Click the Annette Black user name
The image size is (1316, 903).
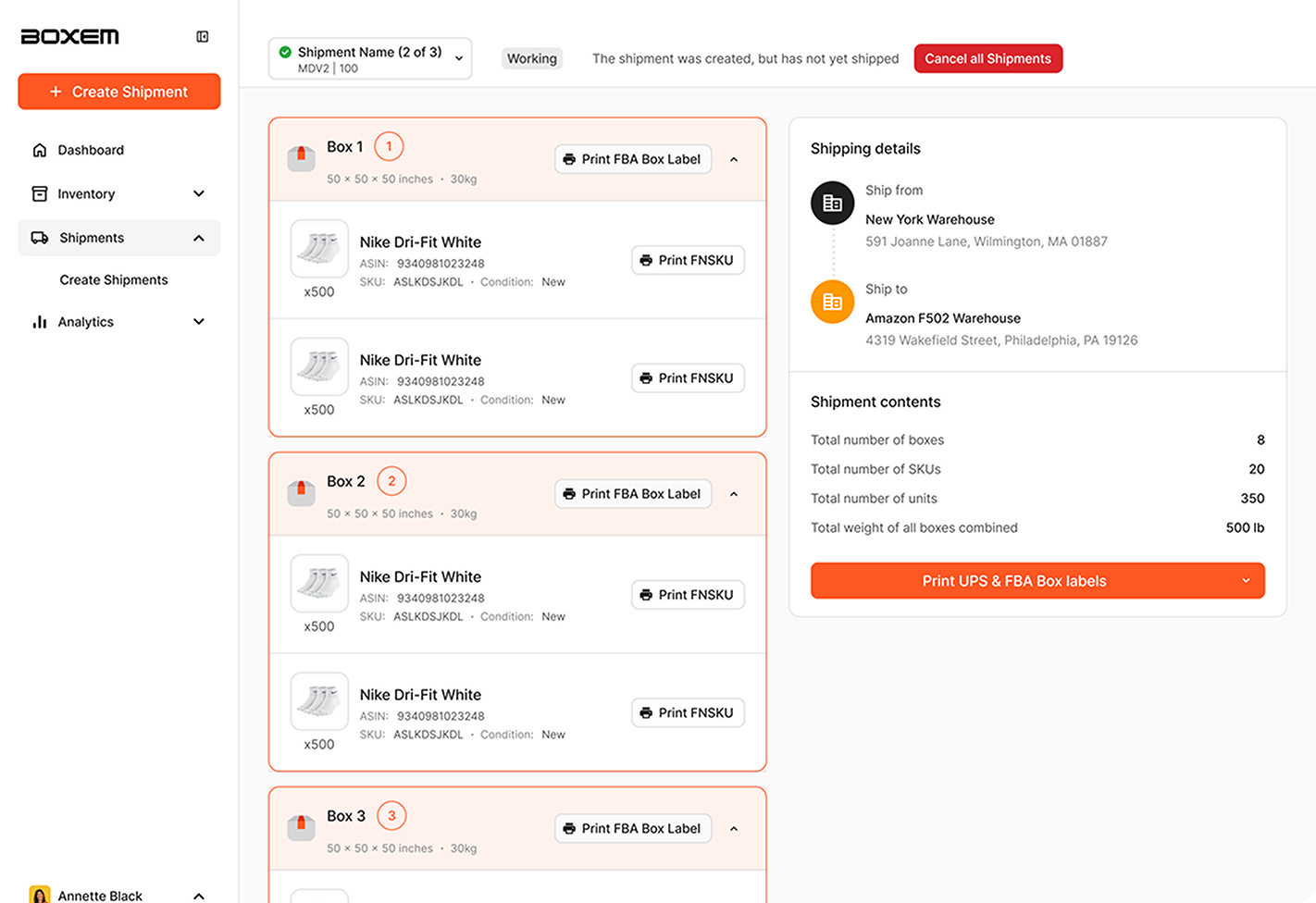[x=100, y=896]
